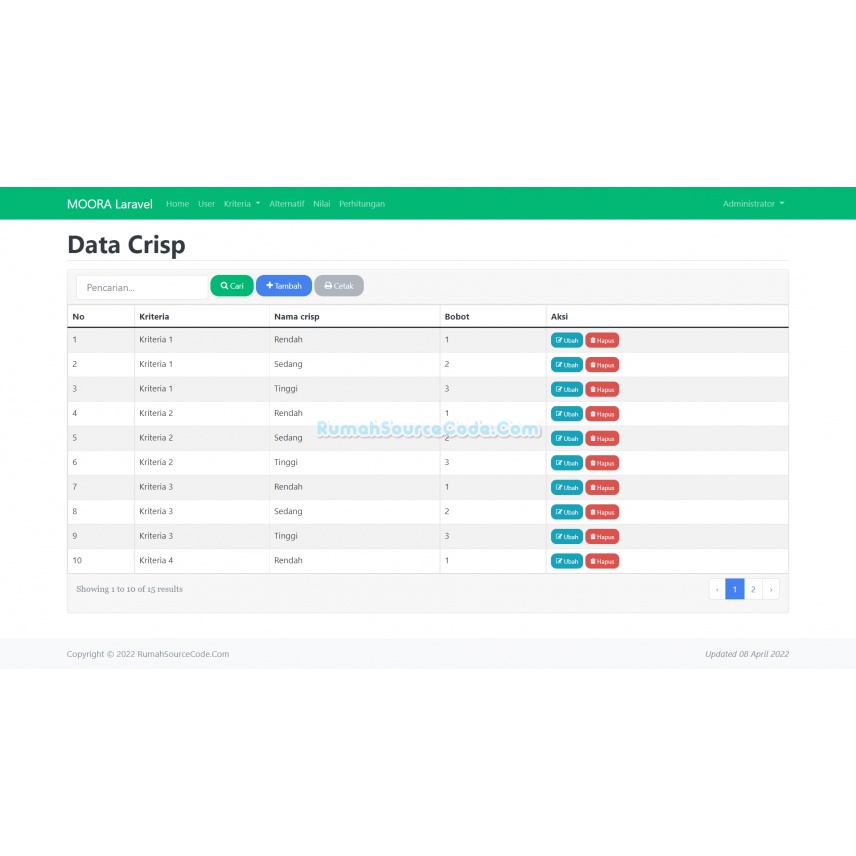
Task: Open the Alternatif menu item
Action: click(287, 204)
